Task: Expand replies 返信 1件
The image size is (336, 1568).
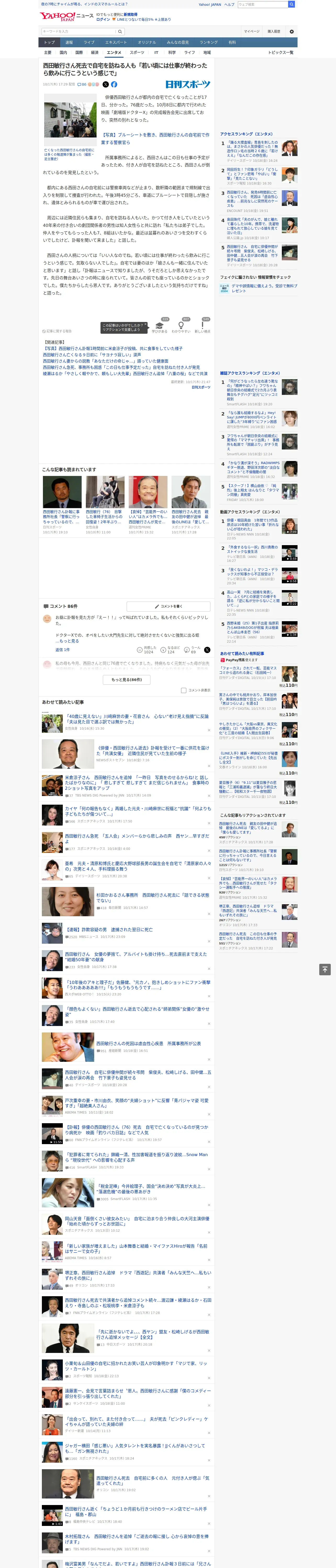Action: point(62,649)
